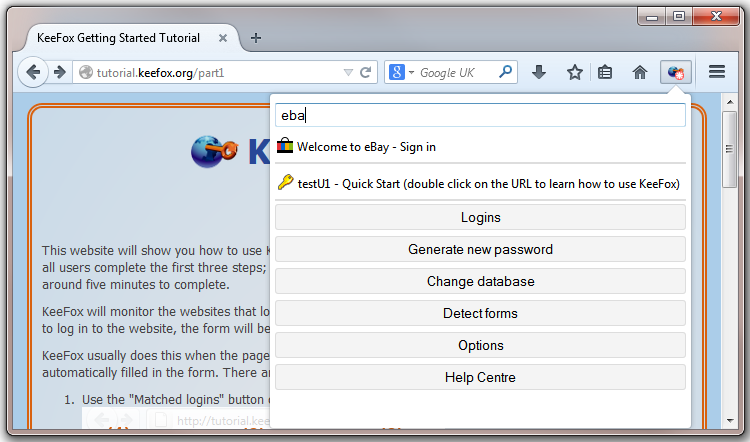Click the KeeFox search field containing eba
Image resolution: width=750 pixels, height=442 pixels.
480,115
